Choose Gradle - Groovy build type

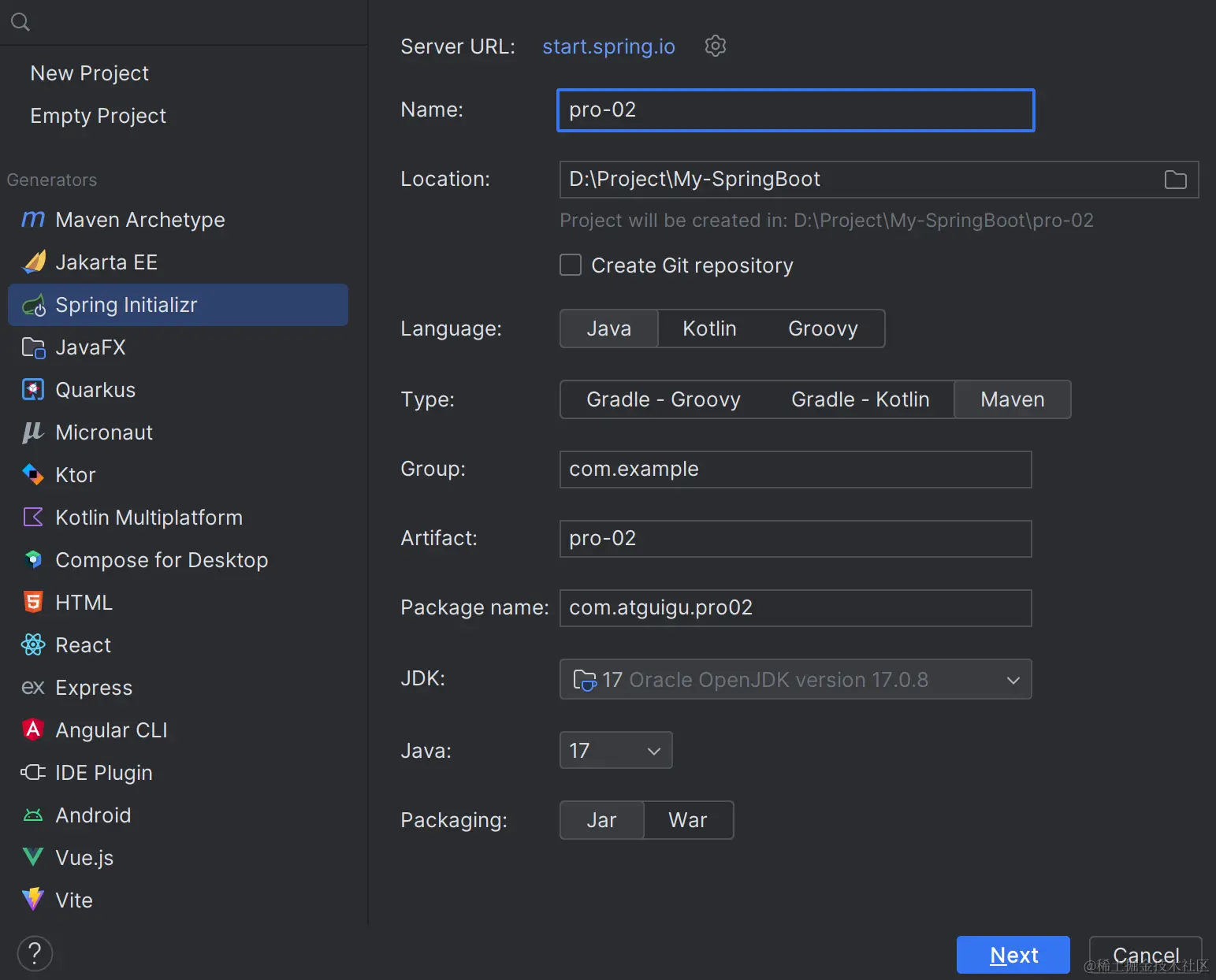click(x=664, y=399)
